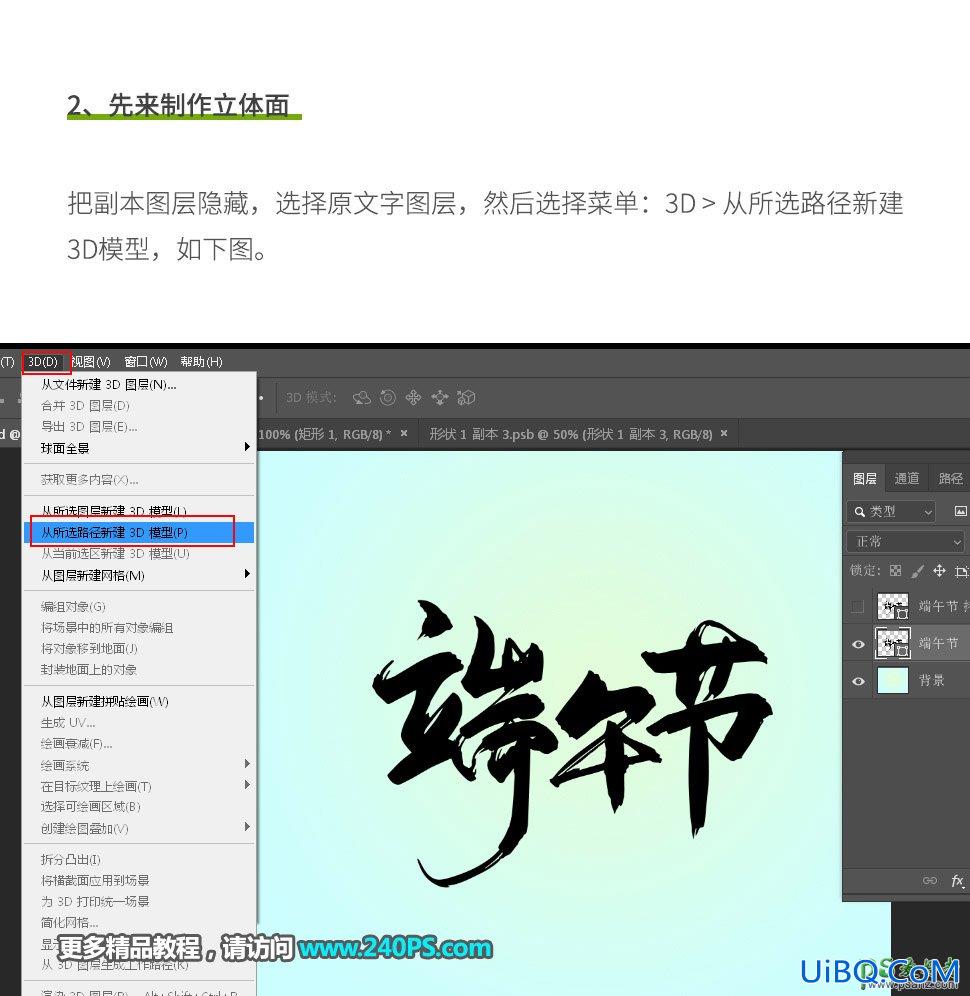
Task: Click the 3D pan/drag mode icon
Action: click(414, 398)
